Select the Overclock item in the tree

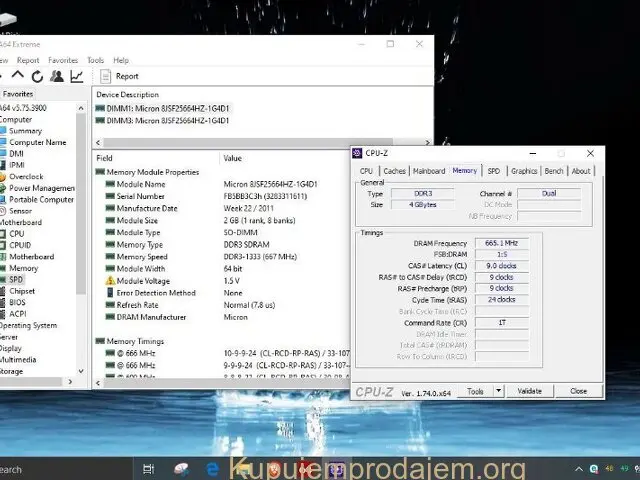pos(26,176)
